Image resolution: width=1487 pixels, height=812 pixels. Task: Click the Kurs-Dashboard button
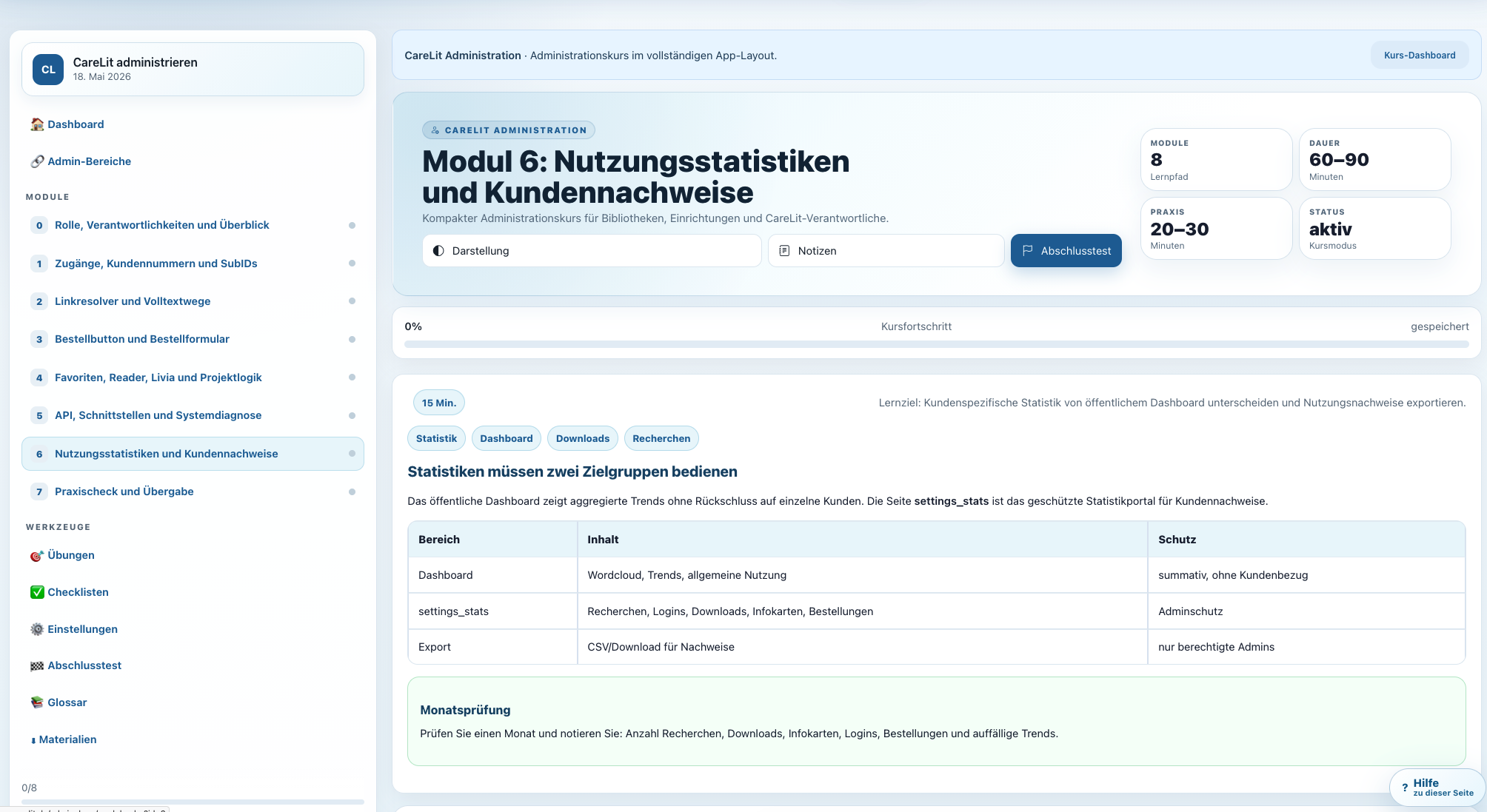click(1420, 56)
